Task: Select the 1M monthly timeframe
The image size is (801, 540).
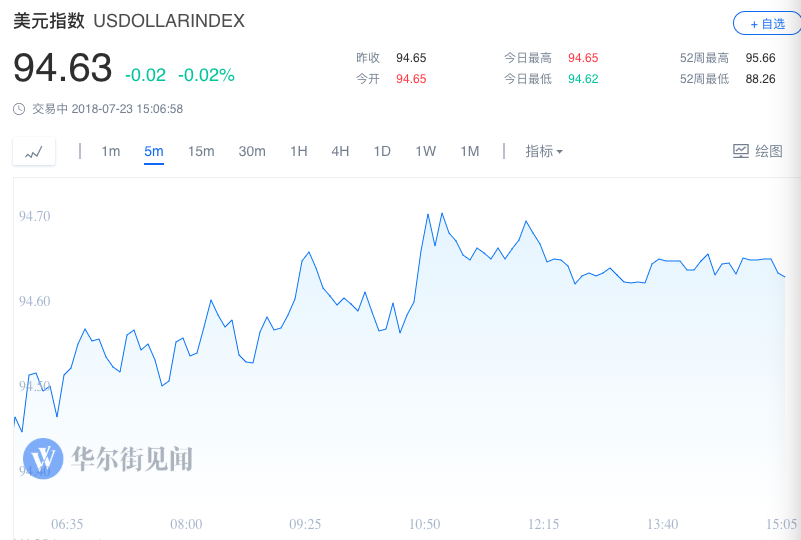Action: click(469, 152)
